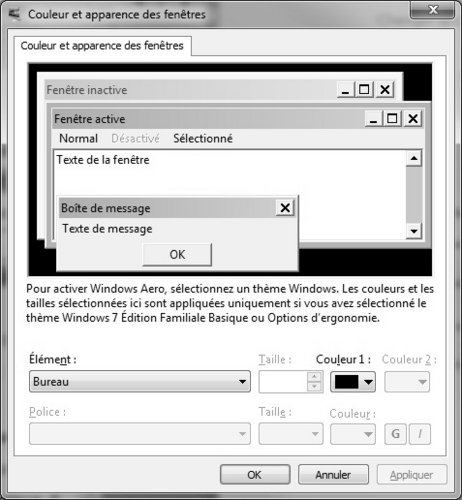Click the window icon in the dialog title bar
The image size is (462, 500).
(x=15, y=14)
